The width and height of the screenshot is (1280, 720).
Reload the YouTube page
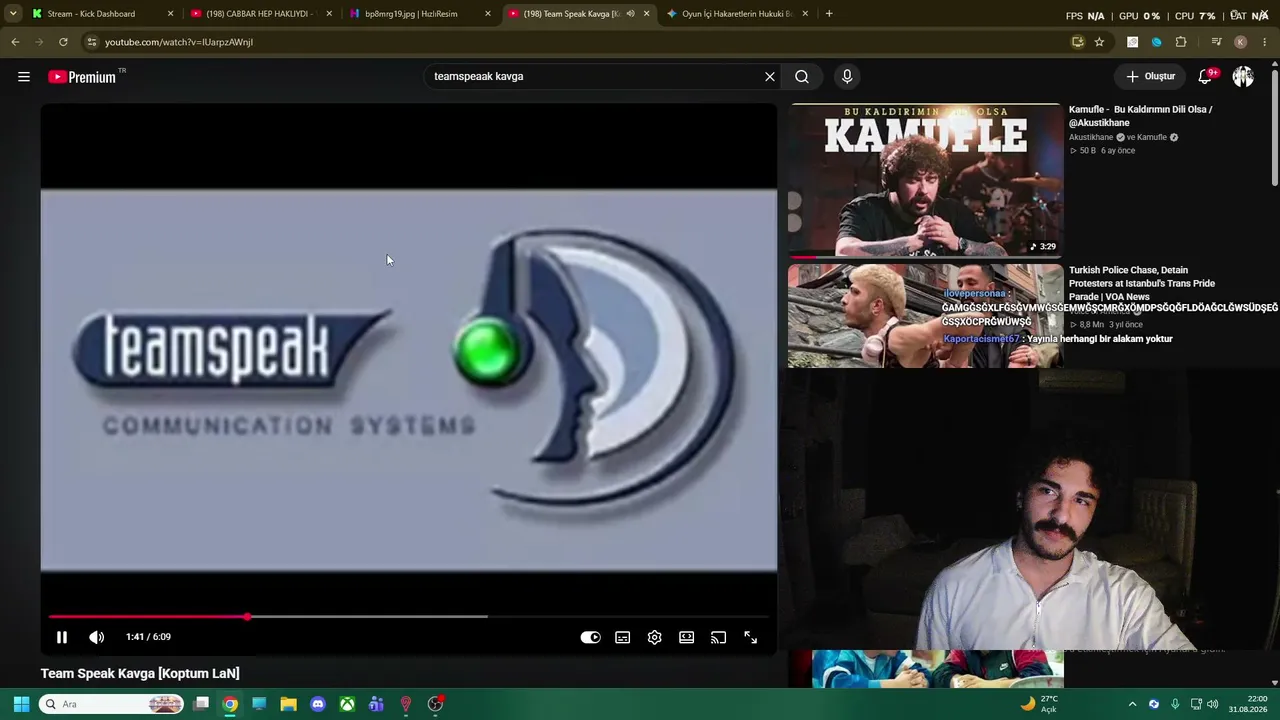pos(63,42)
